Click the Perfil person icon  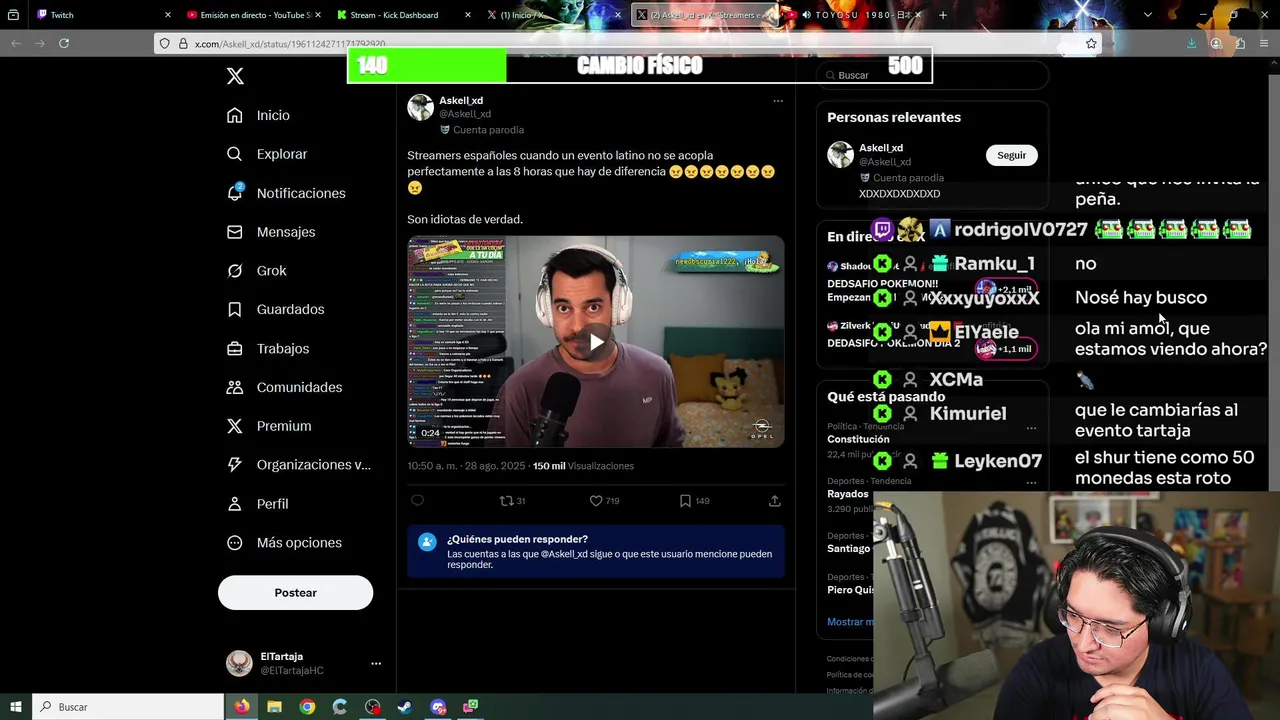tap(235, 504)
